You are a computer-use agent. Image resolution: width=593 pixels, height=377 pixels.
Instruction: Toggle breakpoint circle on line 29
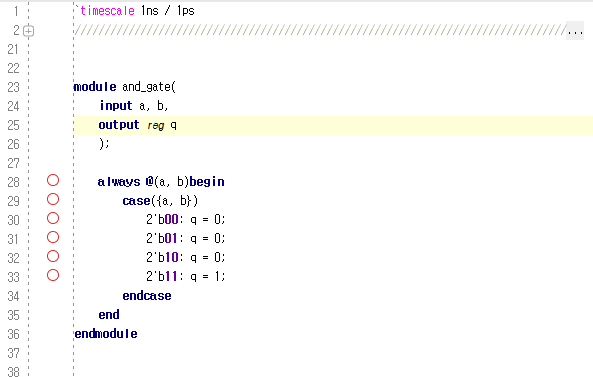[53, 199]
